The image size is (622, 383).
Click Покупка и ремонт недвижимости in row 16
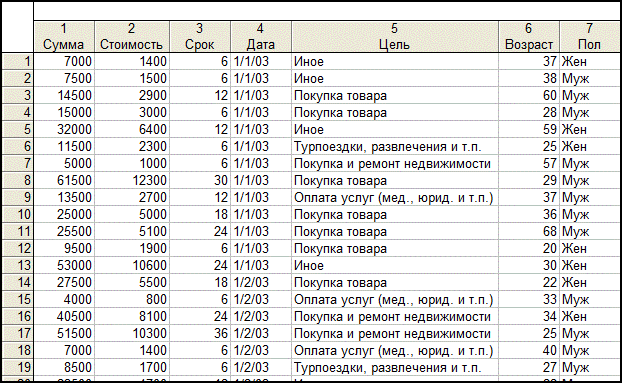click(395, 316)
